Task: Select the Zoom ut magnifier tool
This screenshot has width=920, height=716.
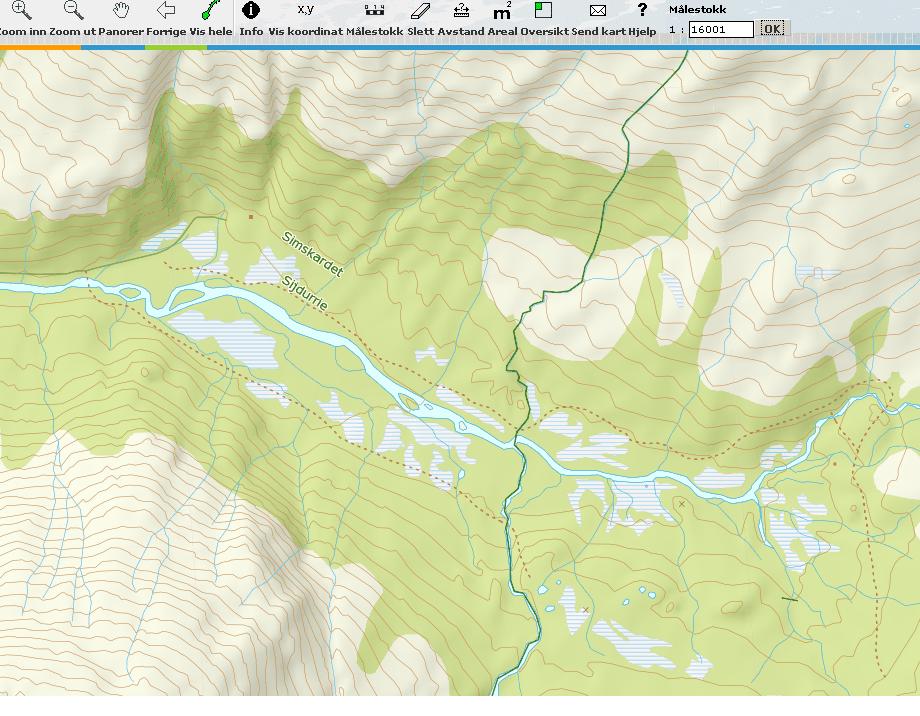Action: (73, 11)
